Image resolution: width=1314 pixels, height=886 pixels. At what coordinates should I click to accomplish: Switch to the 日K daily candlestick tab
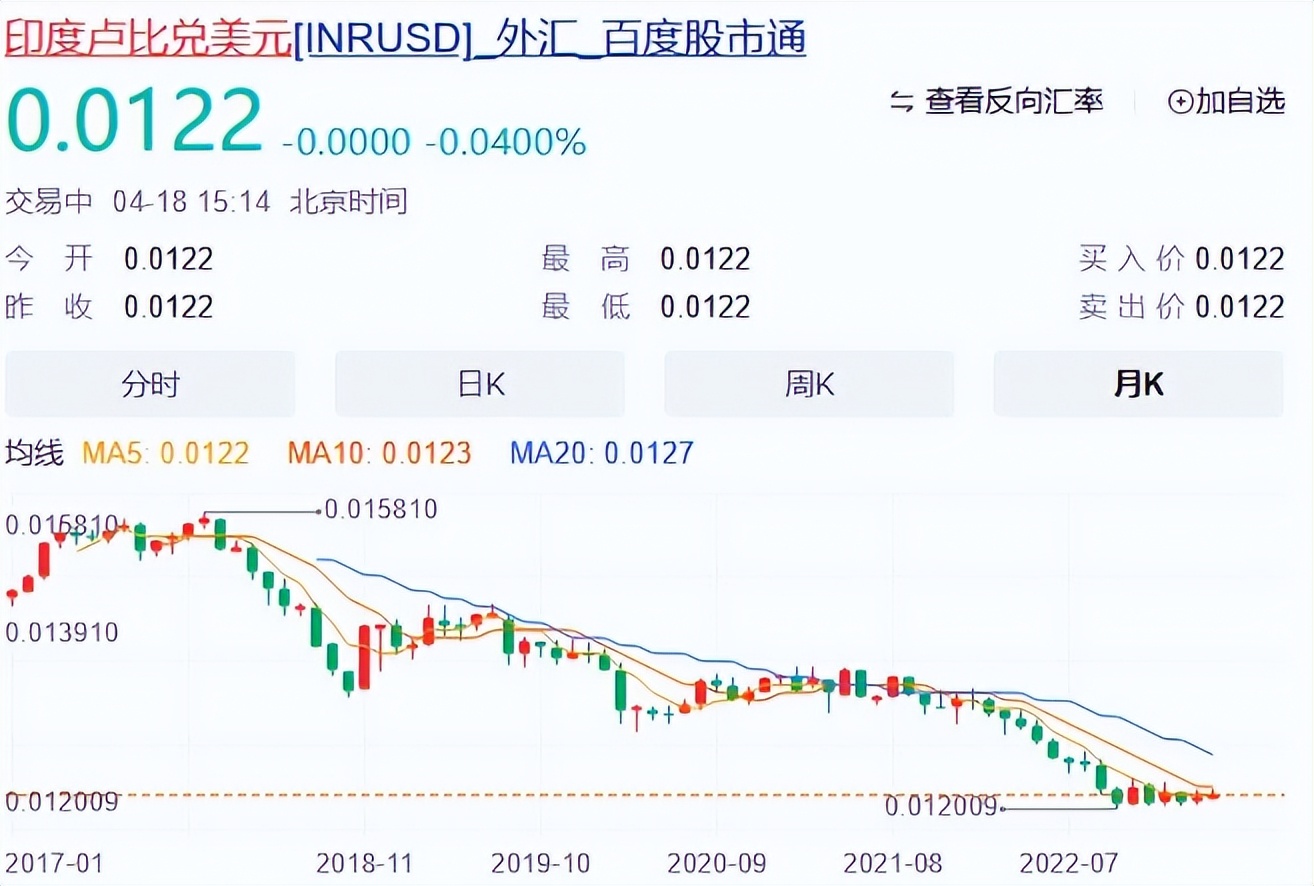click(x=479, y=383)
